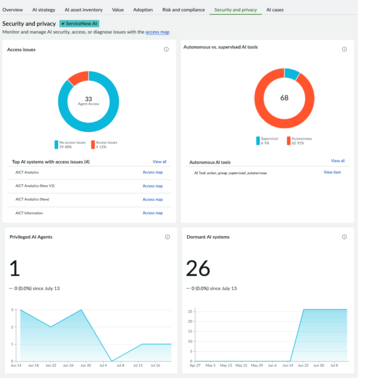Open Access map for AICT Analytics

point(153,172)
